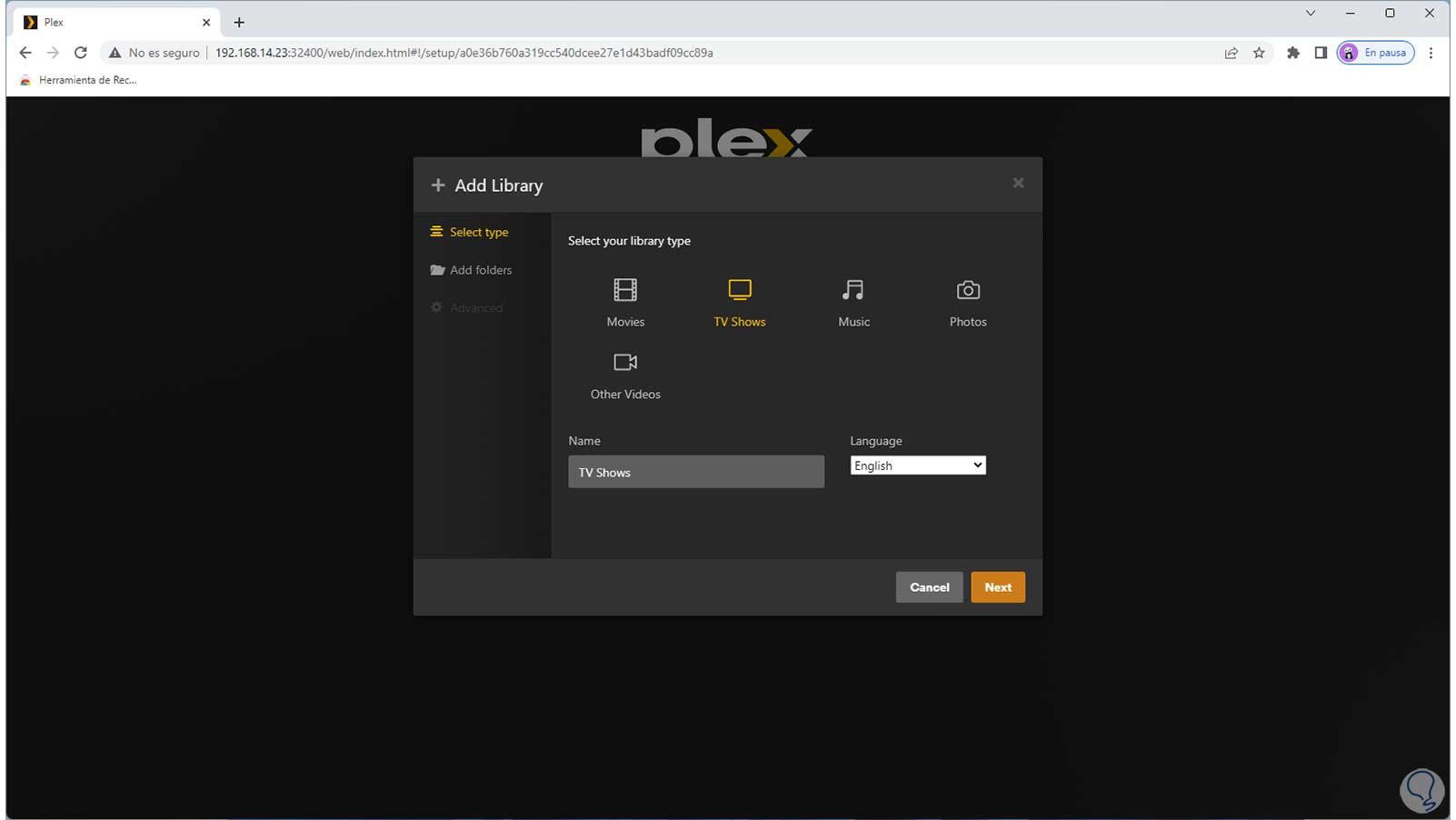Share this page from the address bar
The image size is (1456, 820).
pyautogui.click(x=1231, y=53)
